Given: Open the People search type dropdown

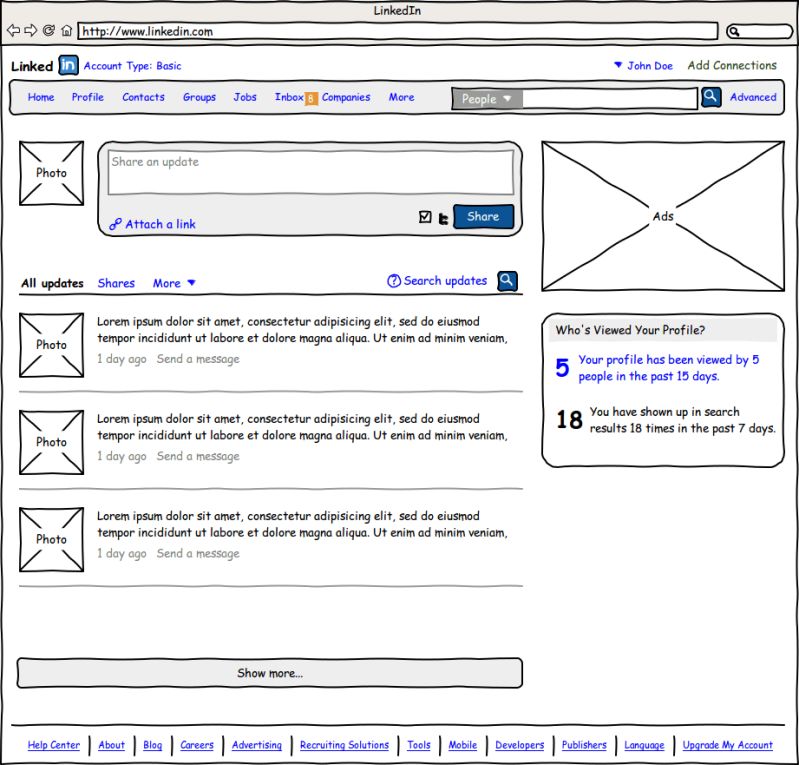Looking at the screenshot, I should click(487, 99).
